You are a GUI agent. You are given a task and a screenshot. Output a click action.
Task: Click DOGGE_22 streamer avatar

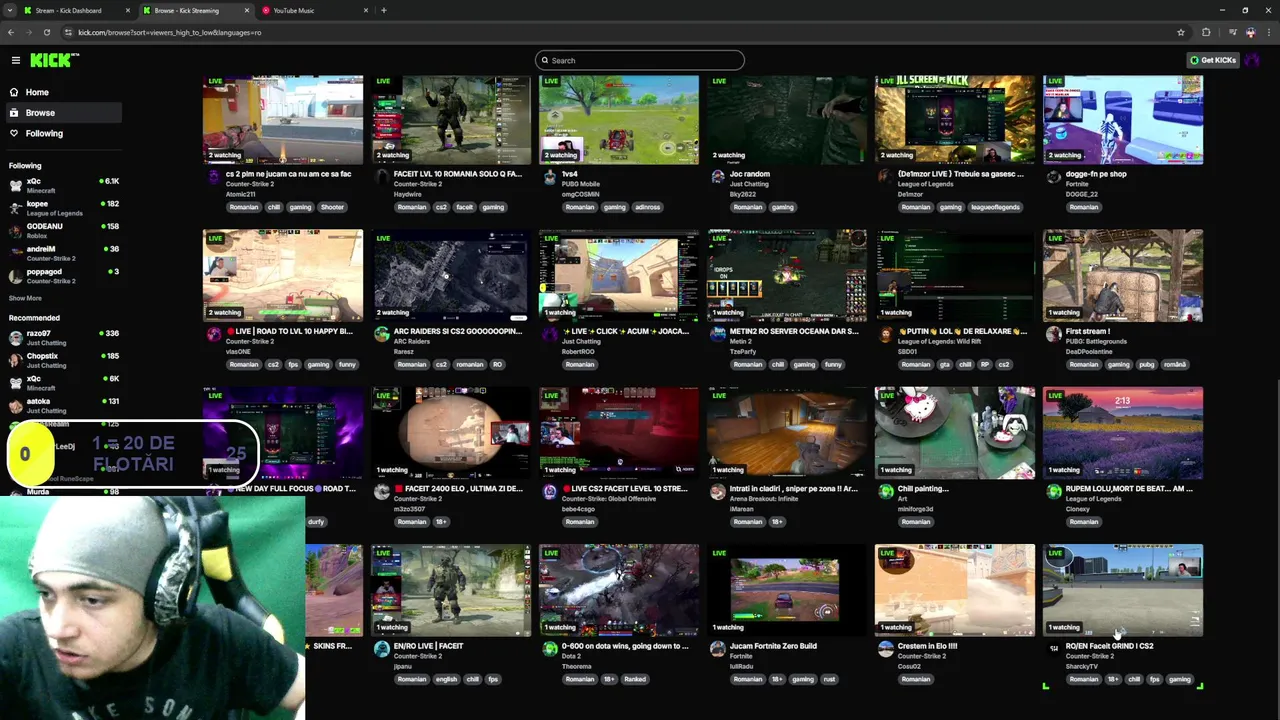pos(1053,177)
